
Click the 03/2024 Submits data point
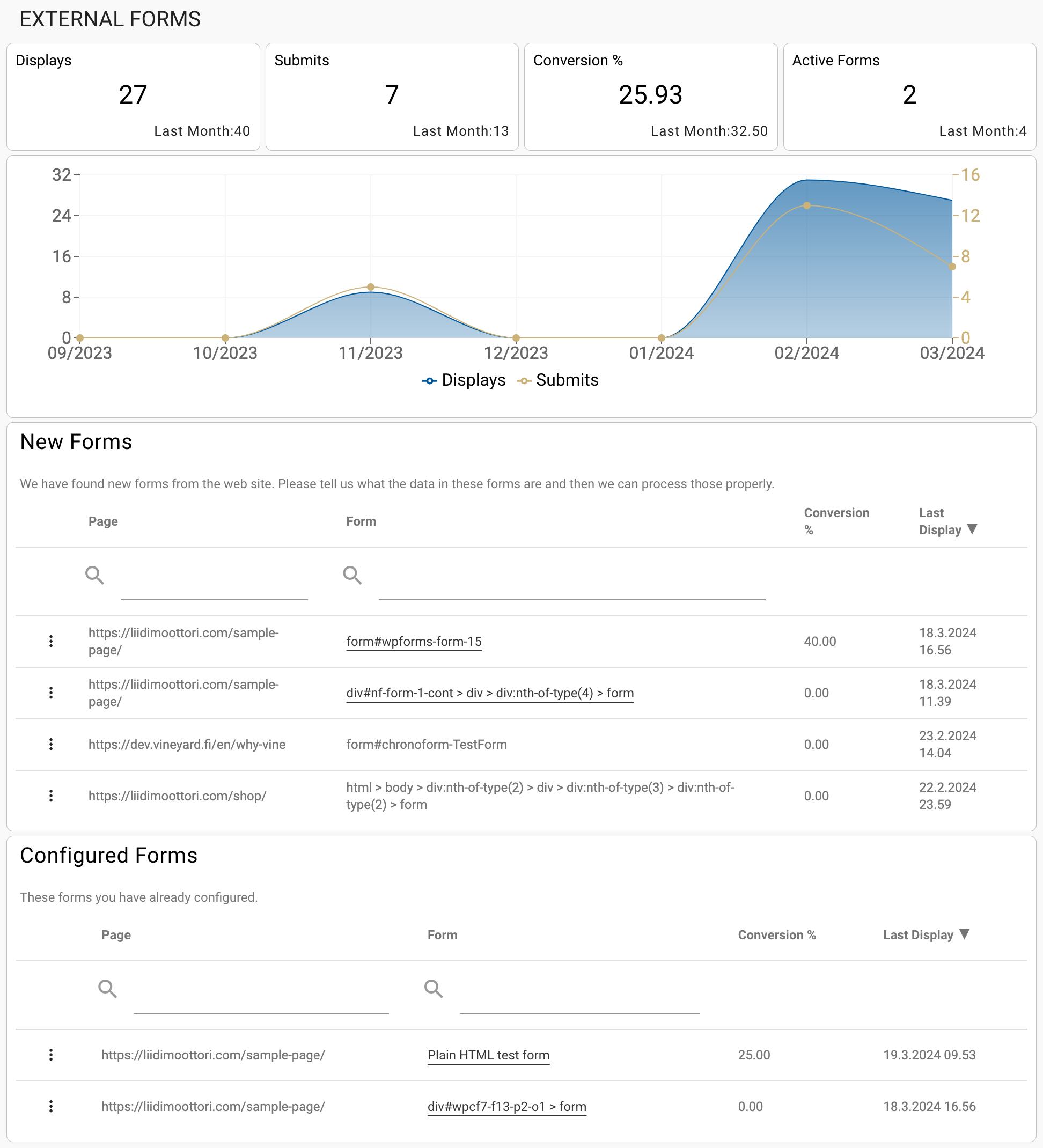coord(952,267)
